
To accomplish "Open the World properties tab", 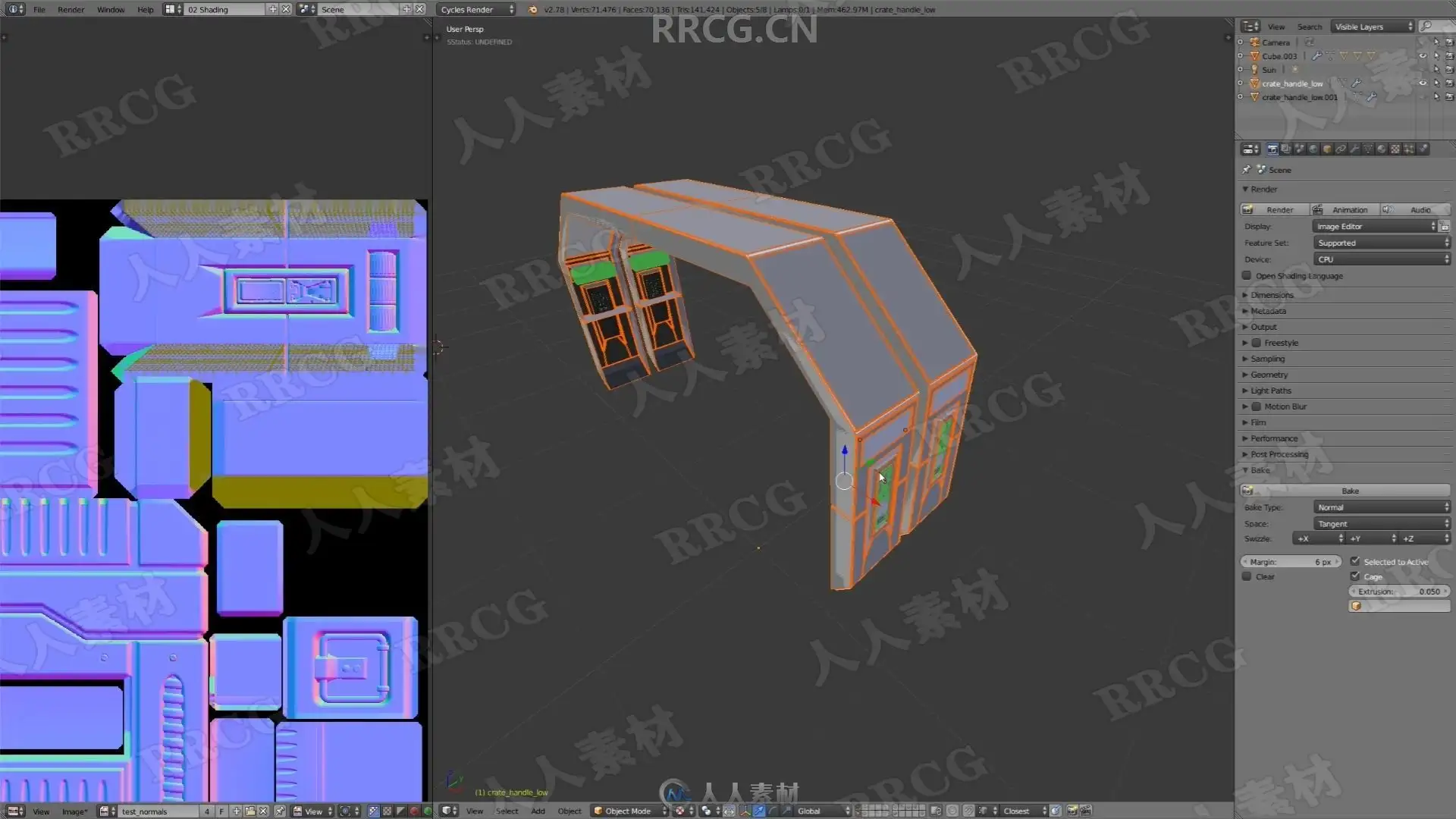I will [1313, 149].
